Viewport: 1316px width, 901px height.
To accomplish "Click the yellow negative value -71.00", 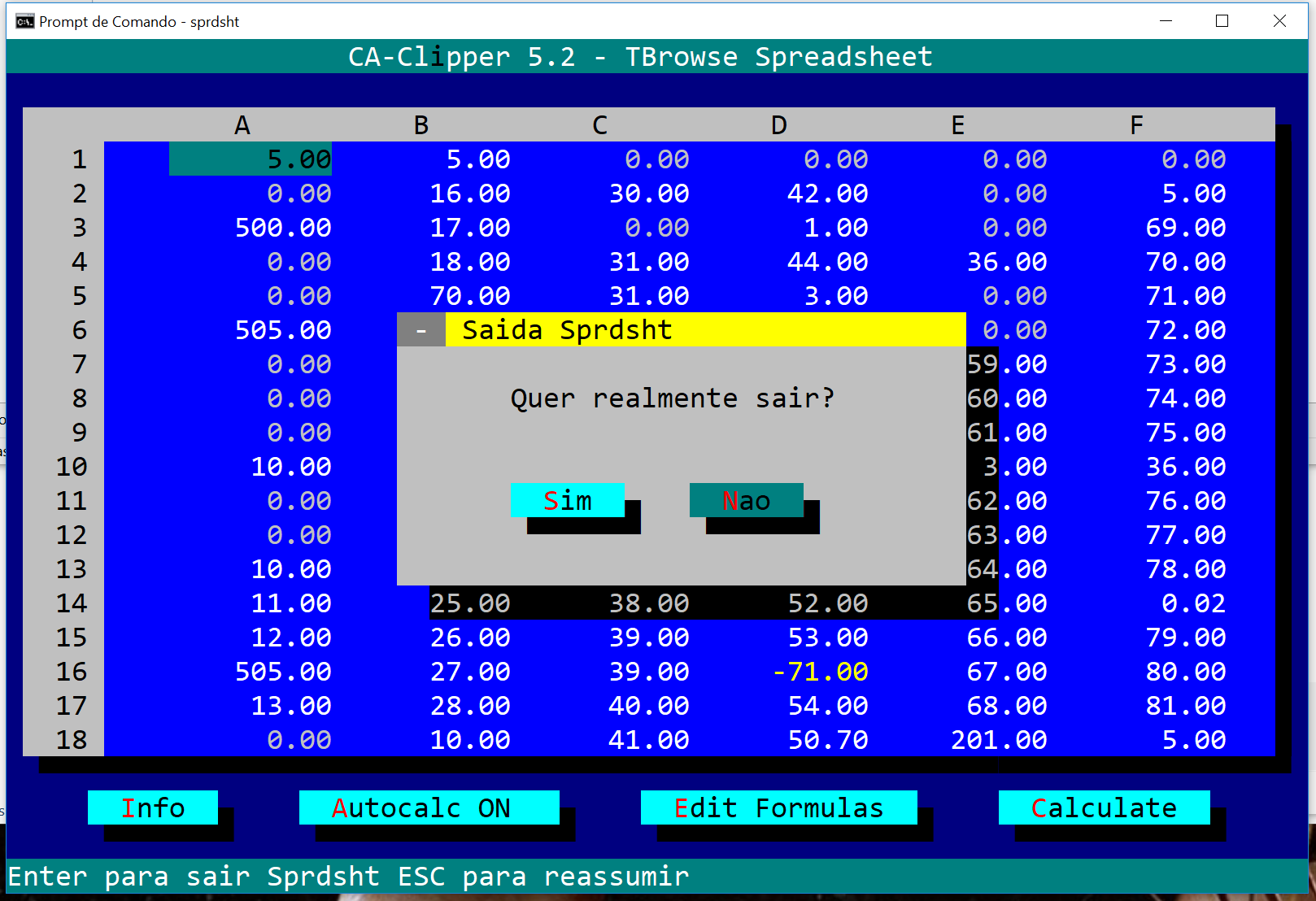I will tap(820, 671).
